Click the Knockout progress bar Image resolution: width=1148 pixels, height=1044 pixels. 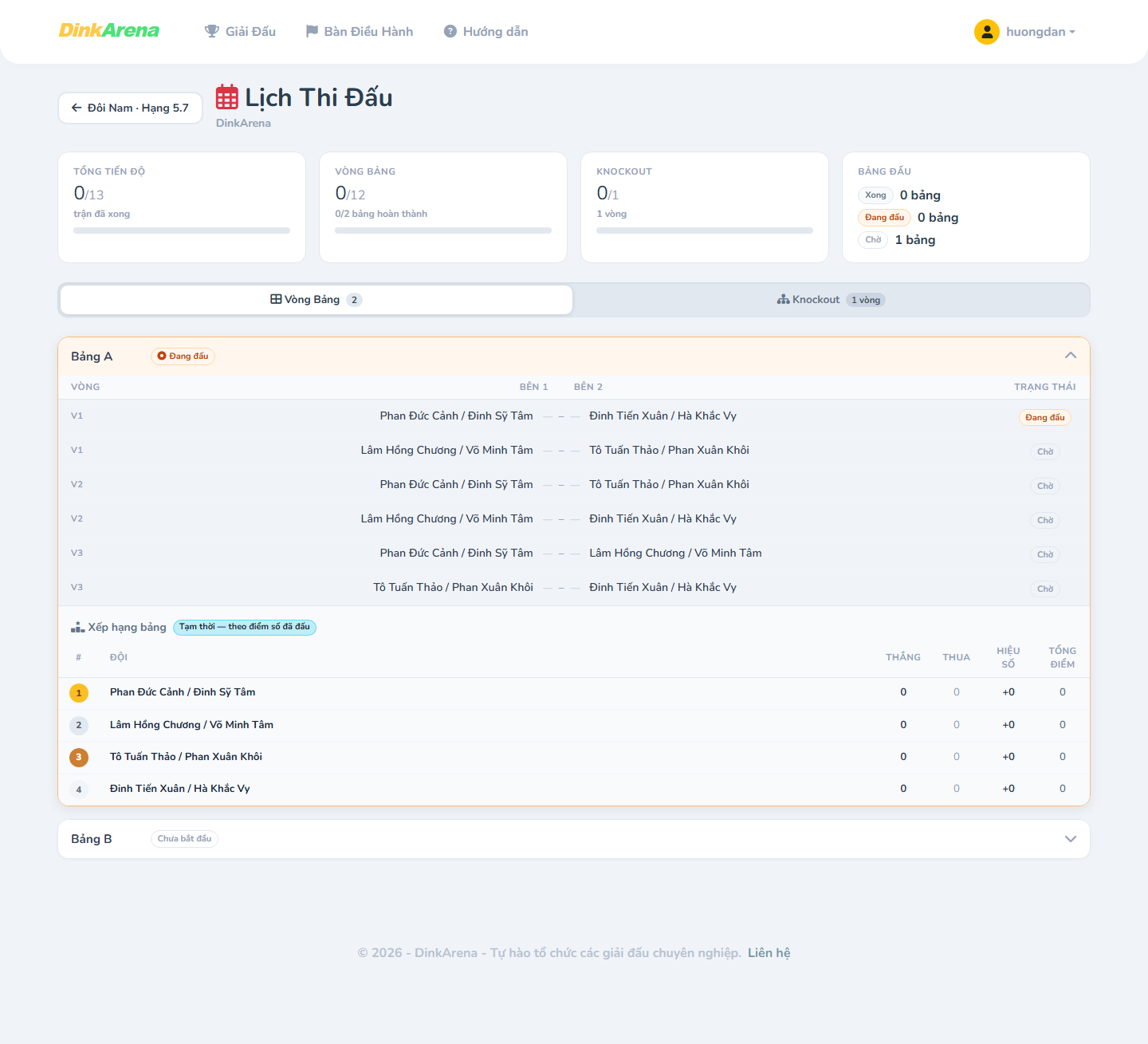point(705,230)
